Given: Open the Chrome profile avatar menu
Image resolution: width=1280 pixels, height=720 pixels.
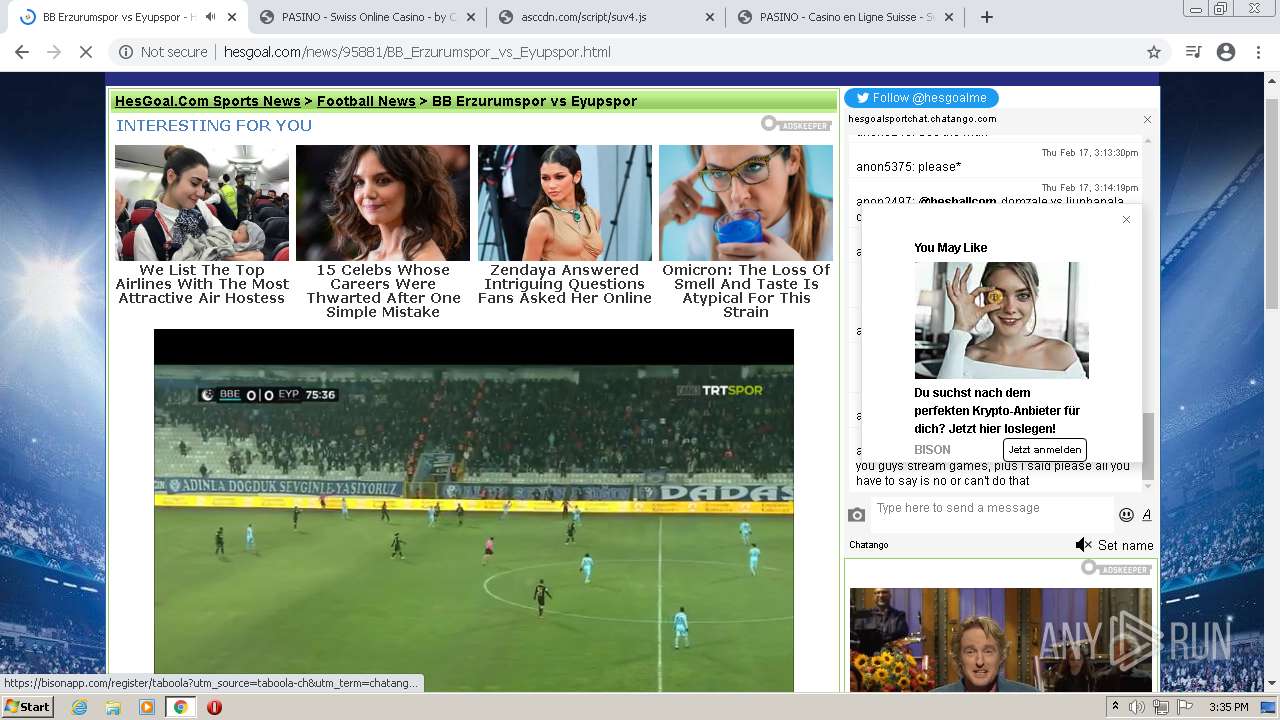Looking at the screenshot, I should [1226, 52].
